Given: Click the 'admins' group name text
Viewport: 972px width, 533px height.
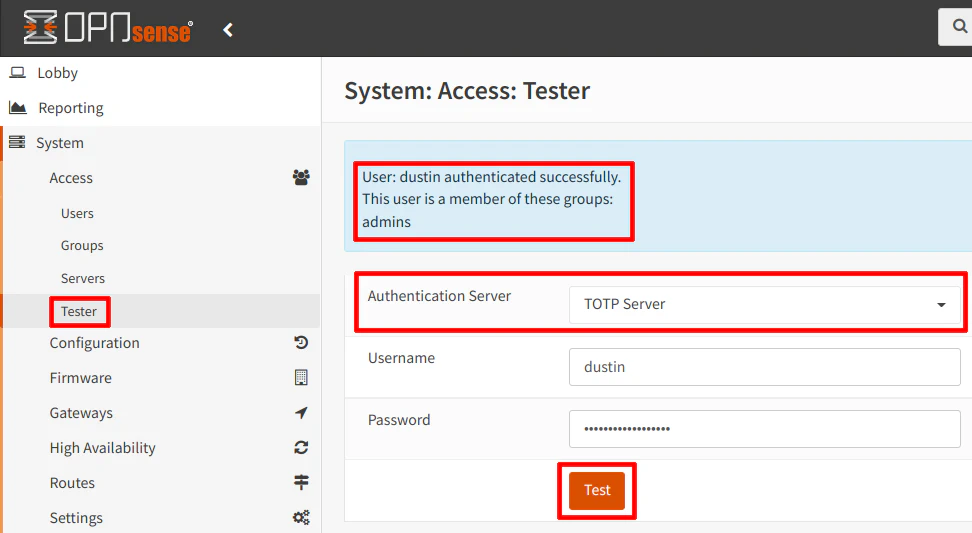Looking at the screenshot, I should [x=386, y=222].
